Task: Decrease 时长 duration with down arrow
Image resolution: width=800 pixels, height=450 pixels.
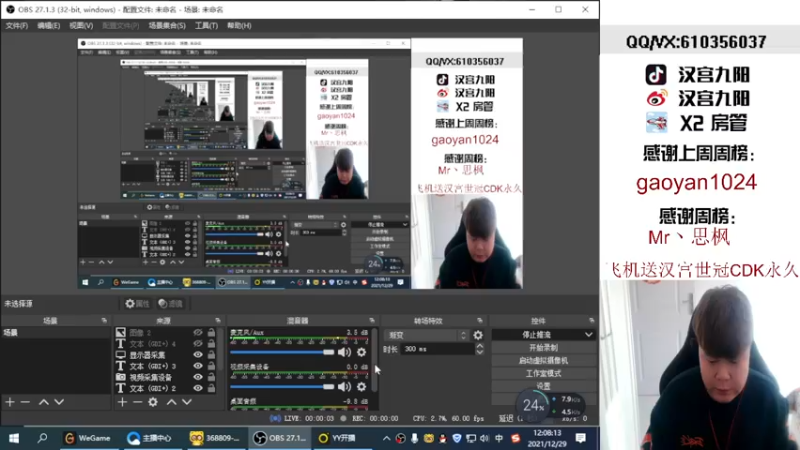Action: [480, 352]
